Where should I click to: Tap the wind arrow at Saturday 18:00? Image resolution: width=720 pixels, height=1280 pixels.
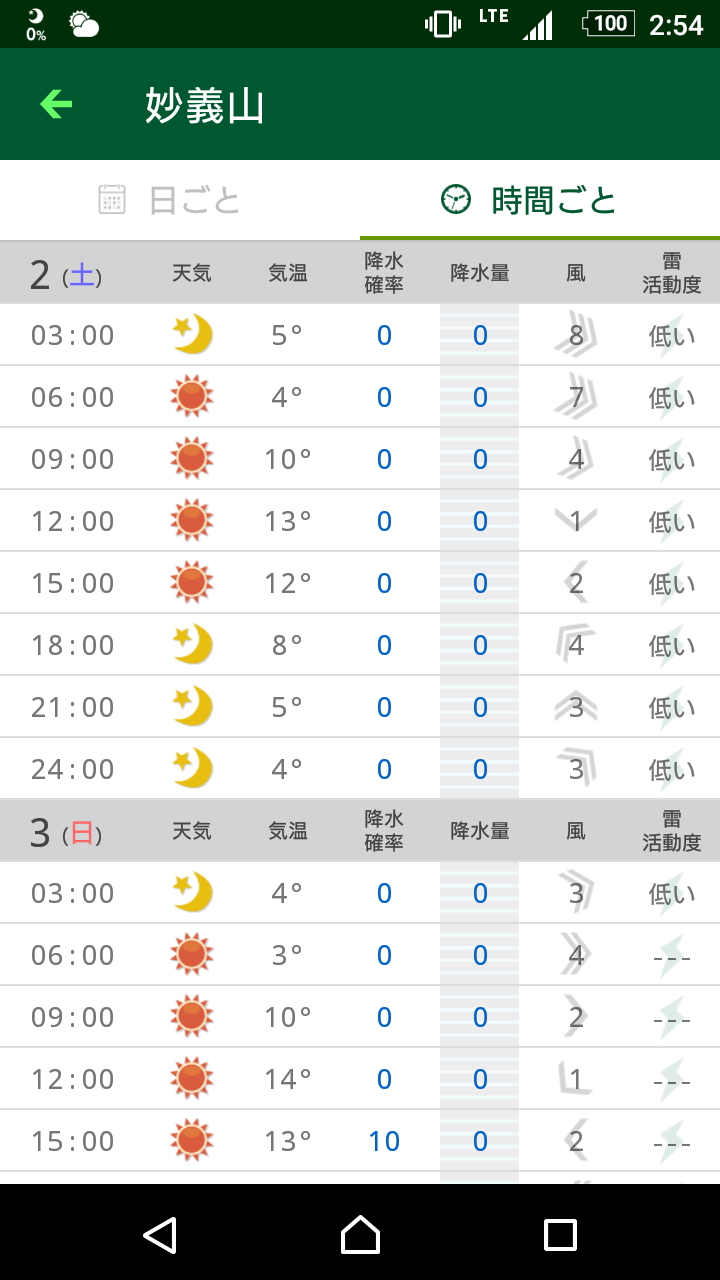point(576,644)
